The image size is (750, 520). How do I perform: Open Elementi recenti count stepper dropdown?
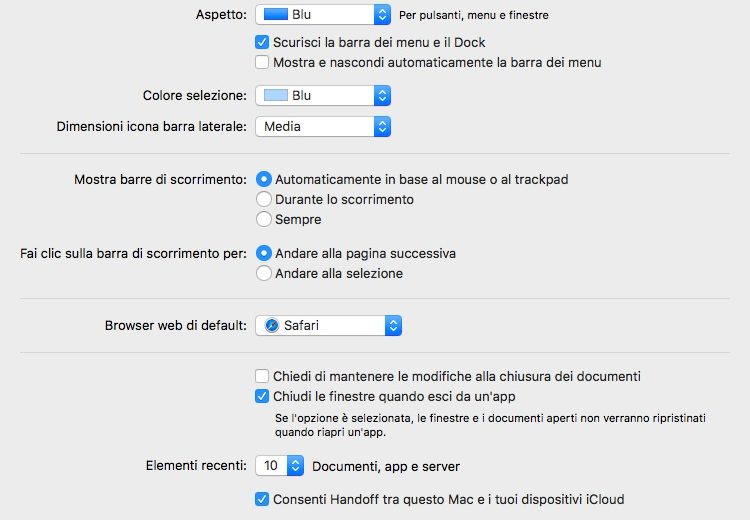pos(295,466)
